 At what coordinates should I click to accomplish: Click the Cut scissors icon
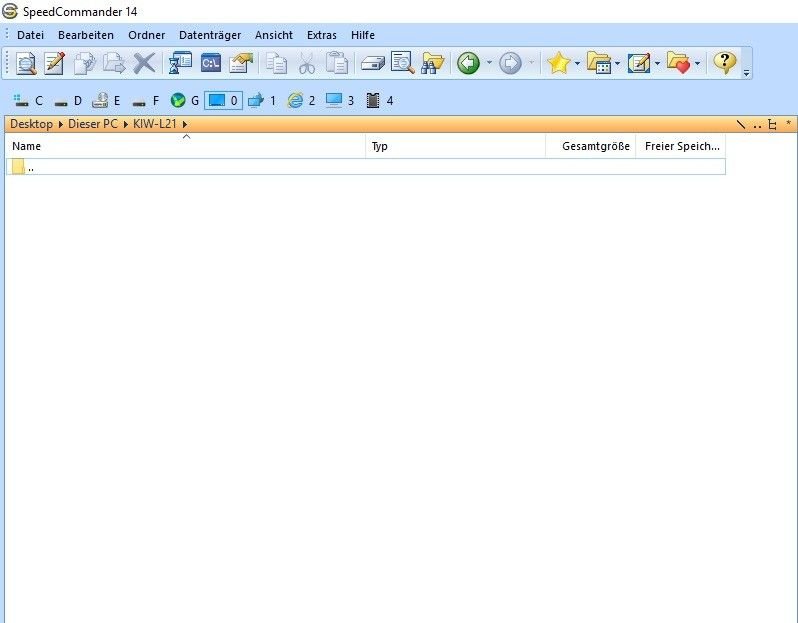click(306, 64)
